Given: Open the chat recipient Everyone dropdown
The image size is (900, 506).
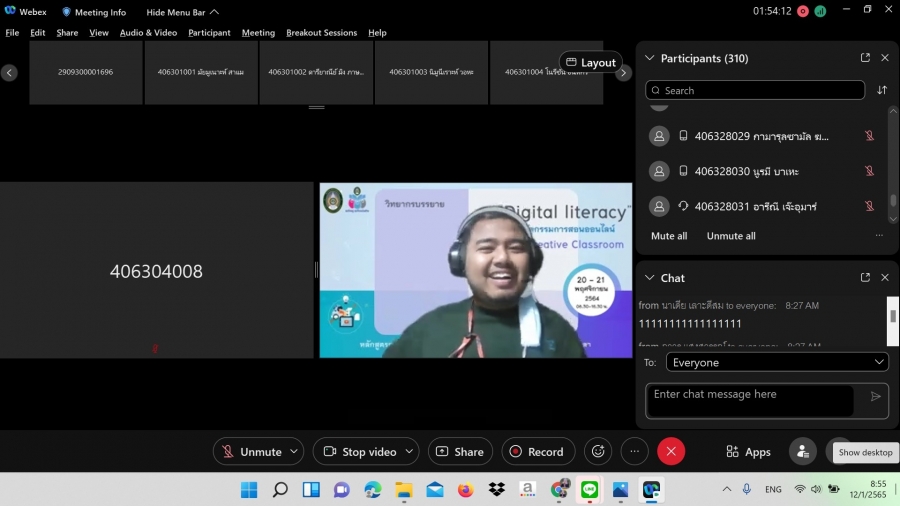Looking at the screenshot, I should tap(777, 362).
